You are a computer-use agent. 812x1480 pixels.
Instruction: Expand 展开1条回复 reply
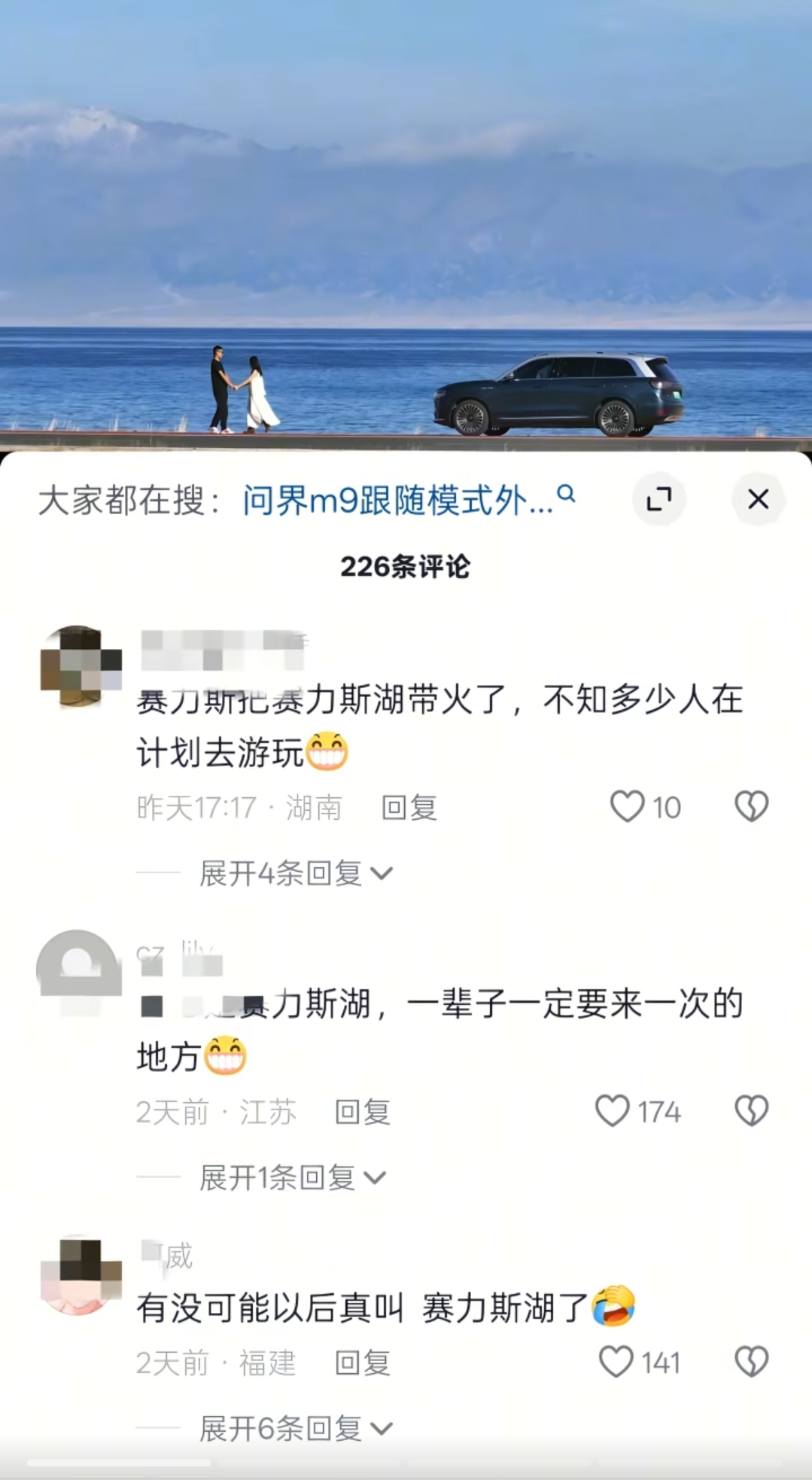293,1177
